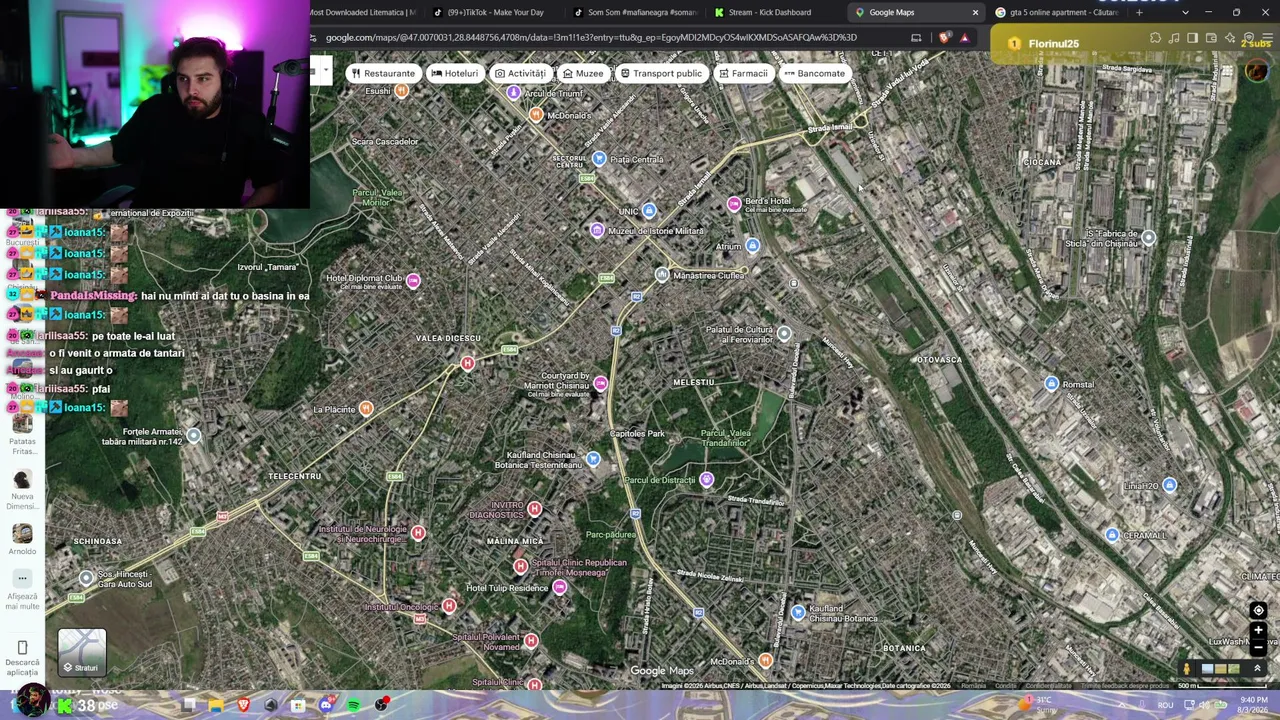Open the Arnoldo recent place
The image size is (1280, 720).
point(22,538)
